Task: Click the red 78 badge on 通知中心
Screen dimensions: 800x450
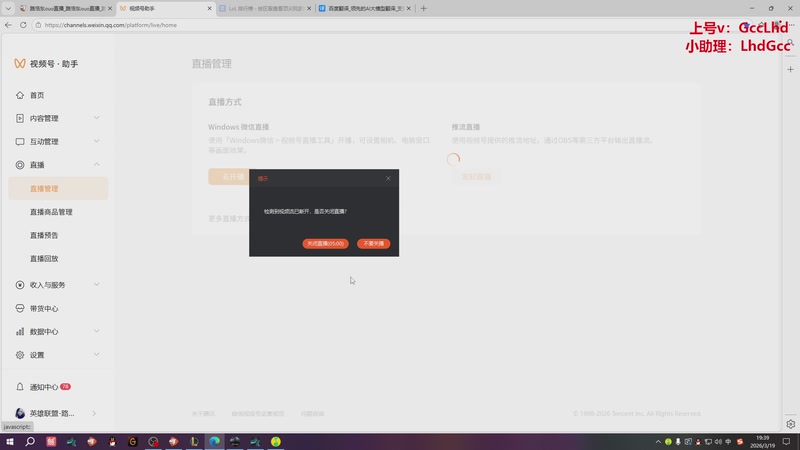Action: [65, 387]
